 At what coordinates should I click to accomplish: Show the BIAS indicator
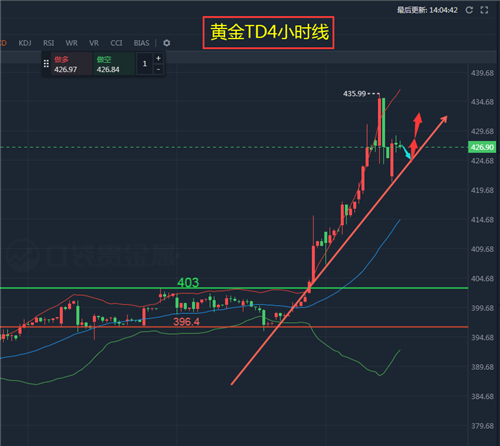click(x=142, y=43)
